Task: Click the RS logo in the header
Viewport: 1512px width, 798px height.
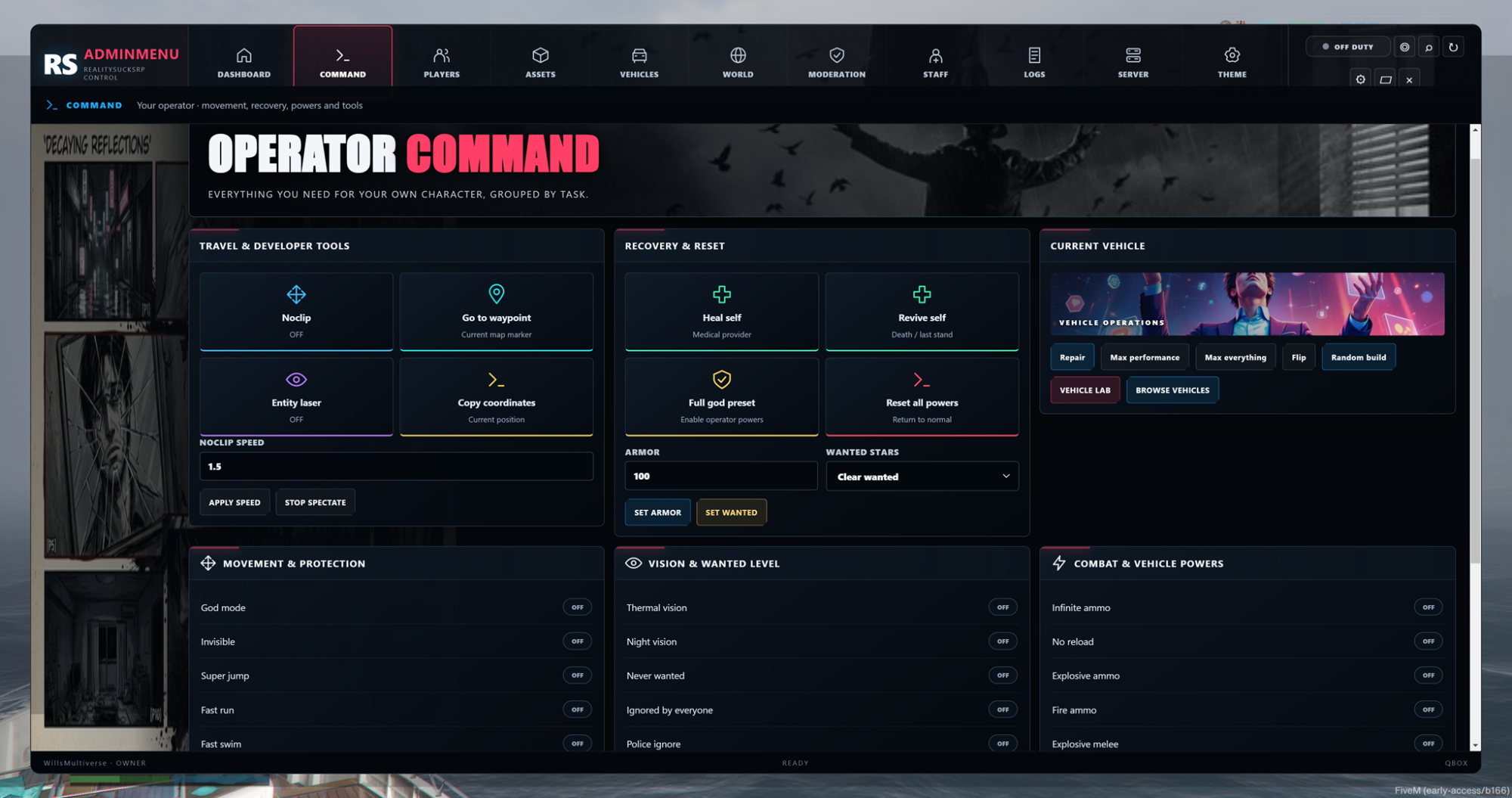Action: 60,64
